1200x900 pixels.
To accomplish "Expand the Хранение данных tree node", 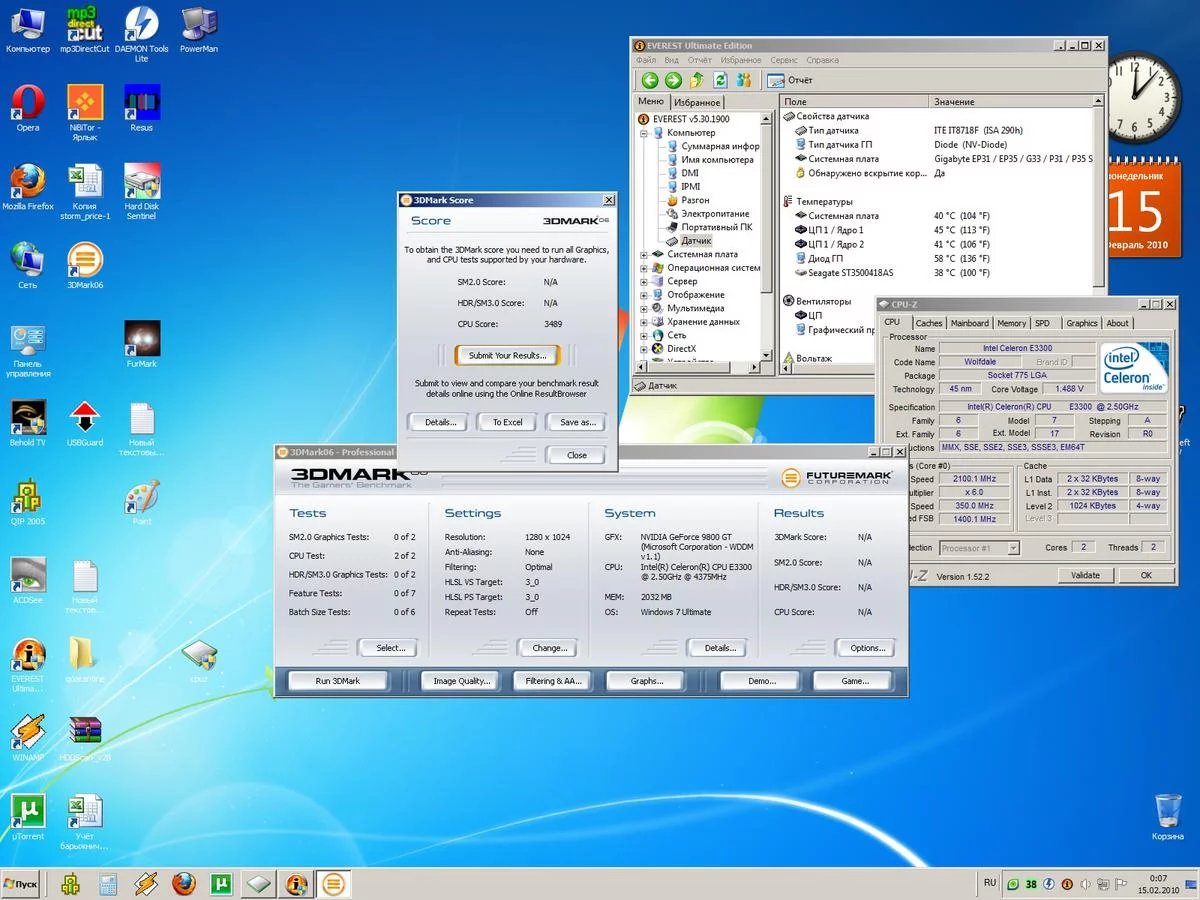I will (x=644, y=322).
